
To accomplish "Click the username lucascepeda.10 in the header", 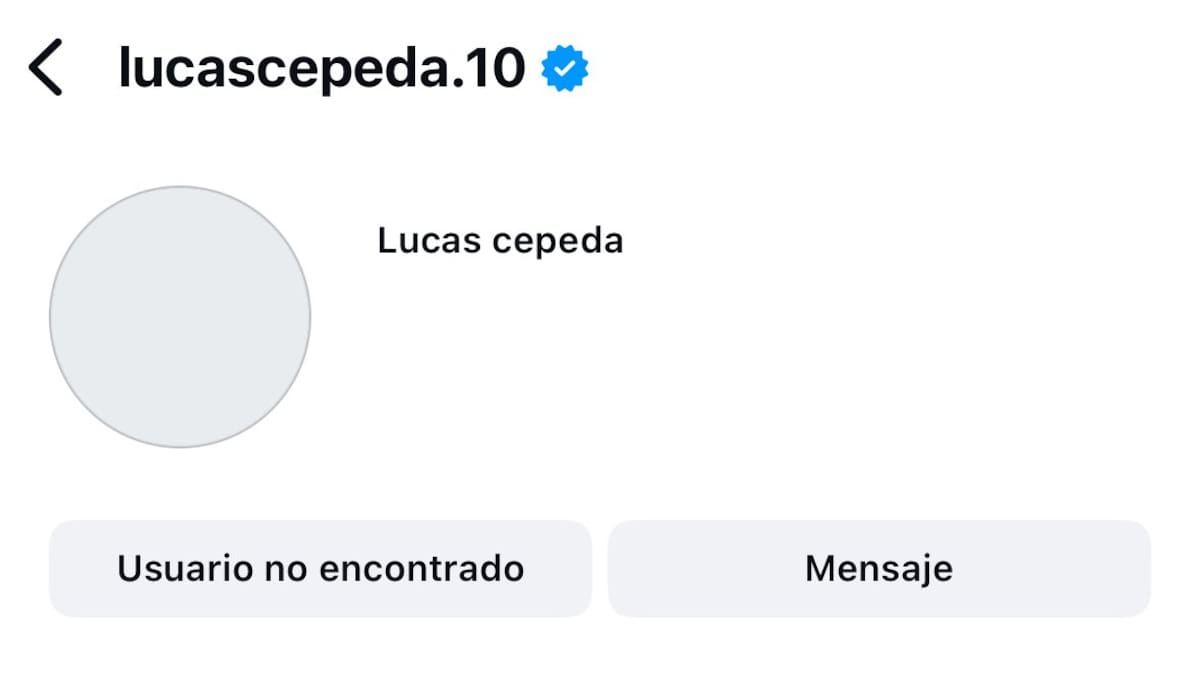I will click(320, 66).
